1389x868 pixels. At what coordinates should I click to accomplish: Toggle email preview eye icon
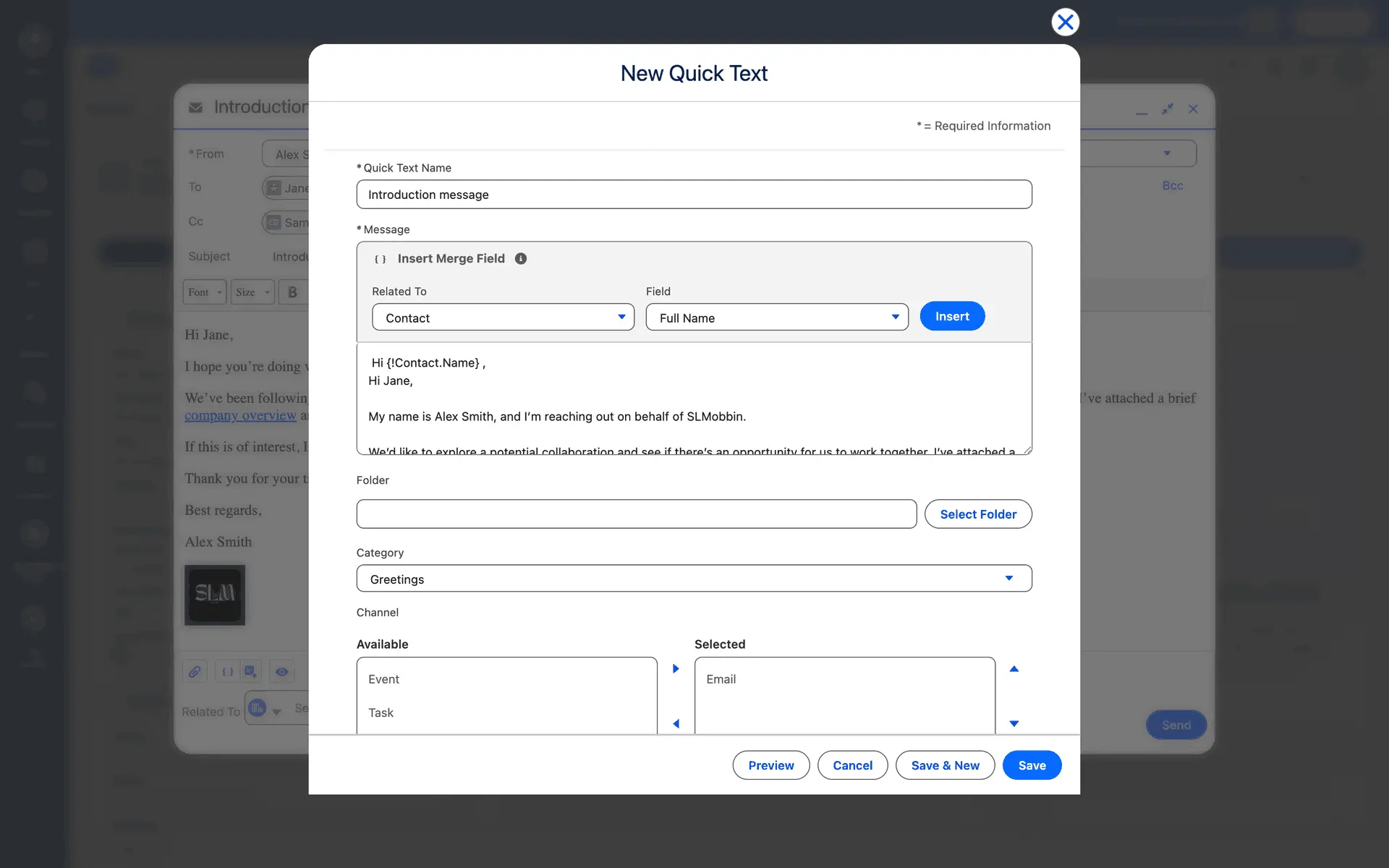point(281,672)
